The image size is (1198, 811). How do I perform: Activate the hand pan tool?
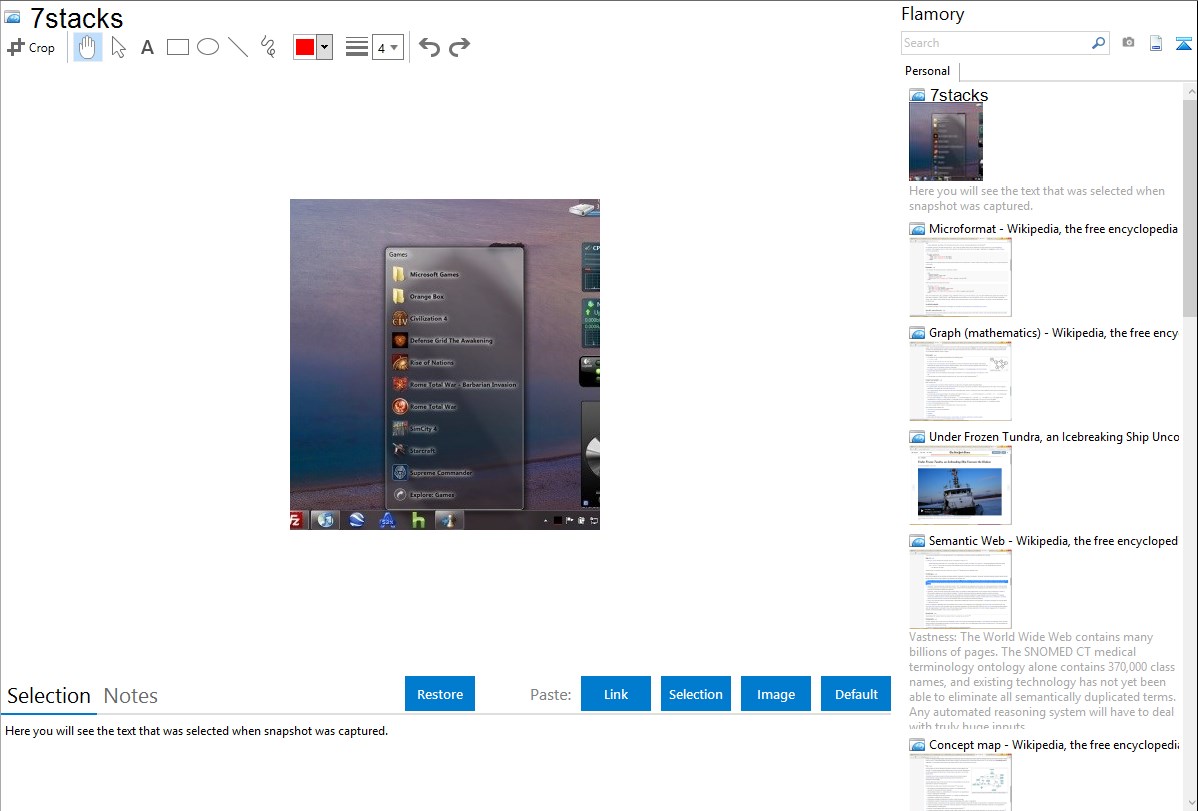click(88, 47)
